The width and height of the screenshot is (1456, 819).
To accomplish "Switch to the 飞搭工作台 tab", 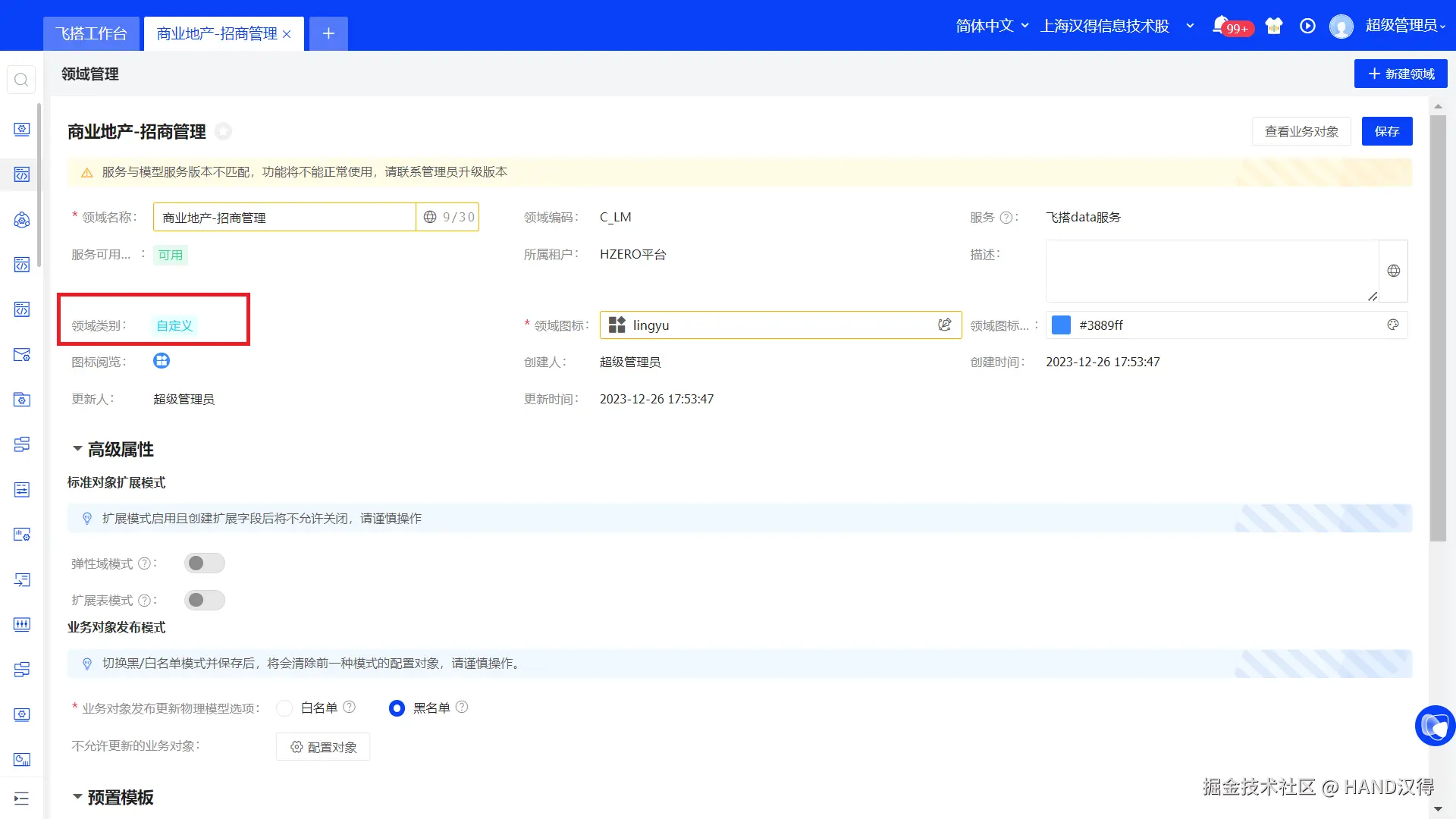I will click(x=91, y=33).
